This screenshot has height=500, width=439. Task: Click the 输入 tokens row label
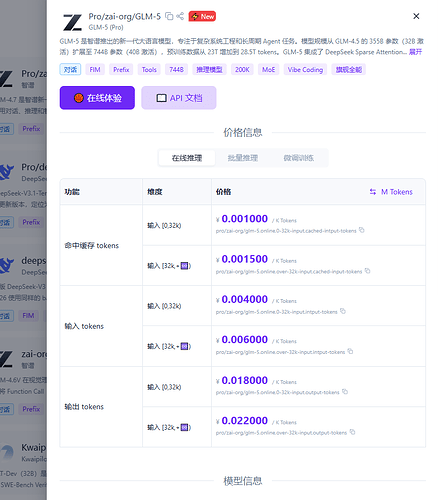[84, 326]
